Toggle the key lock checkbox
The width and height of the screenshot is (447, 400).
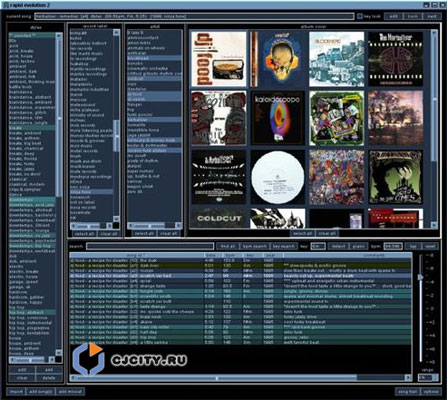pyautogui.click(x=360, y=16)
